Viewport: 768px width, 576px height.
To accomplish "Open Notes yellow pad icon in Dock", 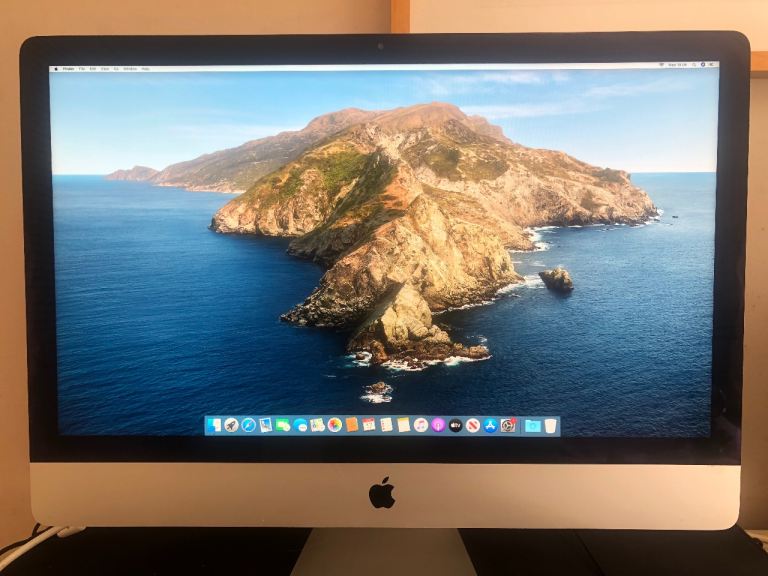I will pos(404,425).
